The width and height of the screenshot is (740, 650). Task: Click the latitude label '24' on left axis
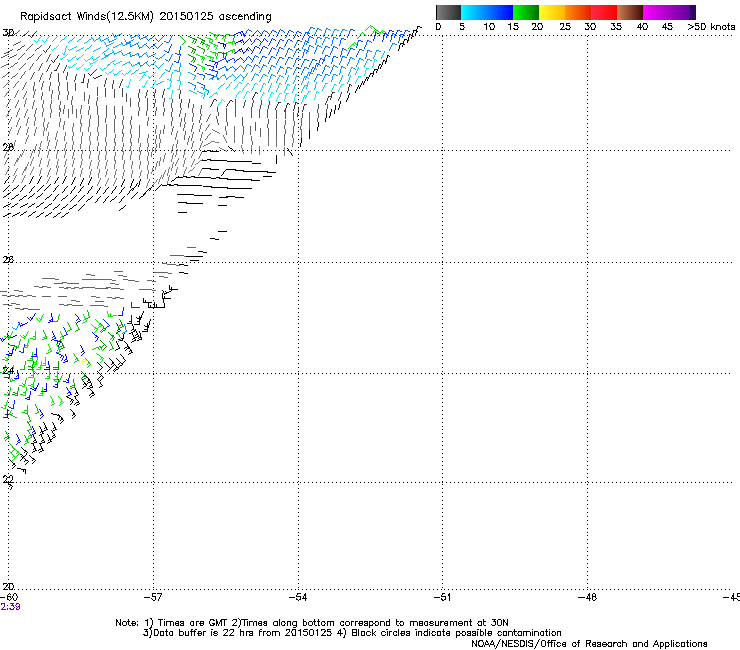[8, 371]
